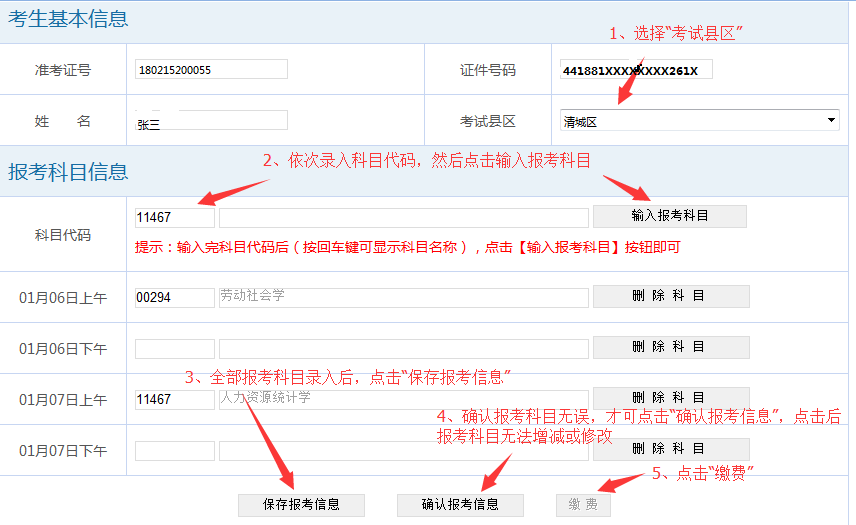
Task: Click the 01月06日下午 row label
Action: pyautogui.click(x=63, y=349)
